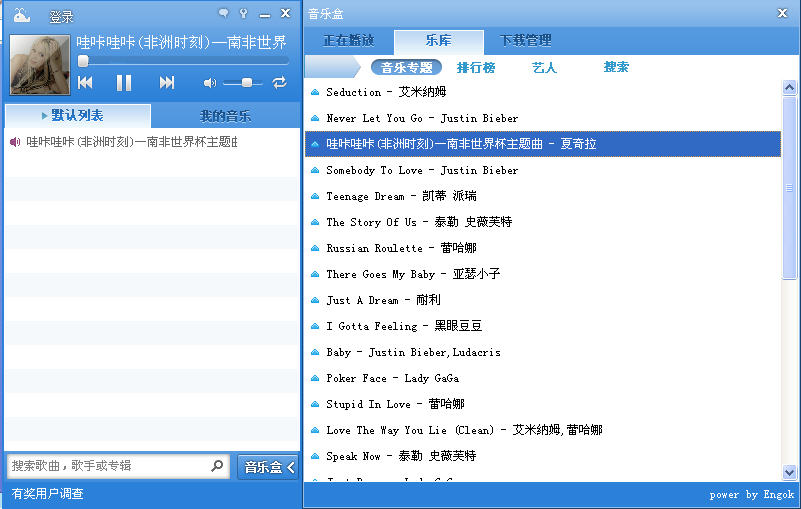801x509 pixels.
Task: Open the 艺人 category
Action: [x=544, y=67]
